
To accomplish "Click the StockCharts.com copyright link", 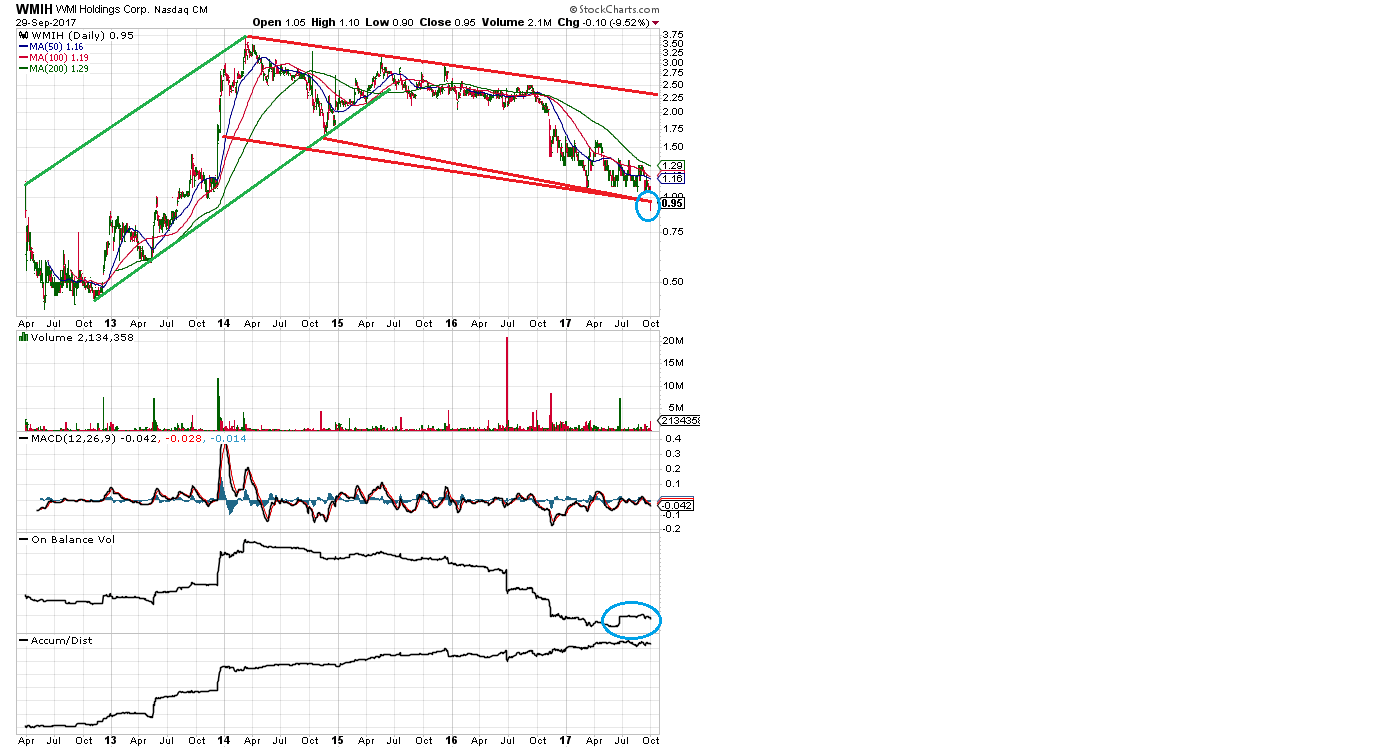I will click(x=612, y=9).
